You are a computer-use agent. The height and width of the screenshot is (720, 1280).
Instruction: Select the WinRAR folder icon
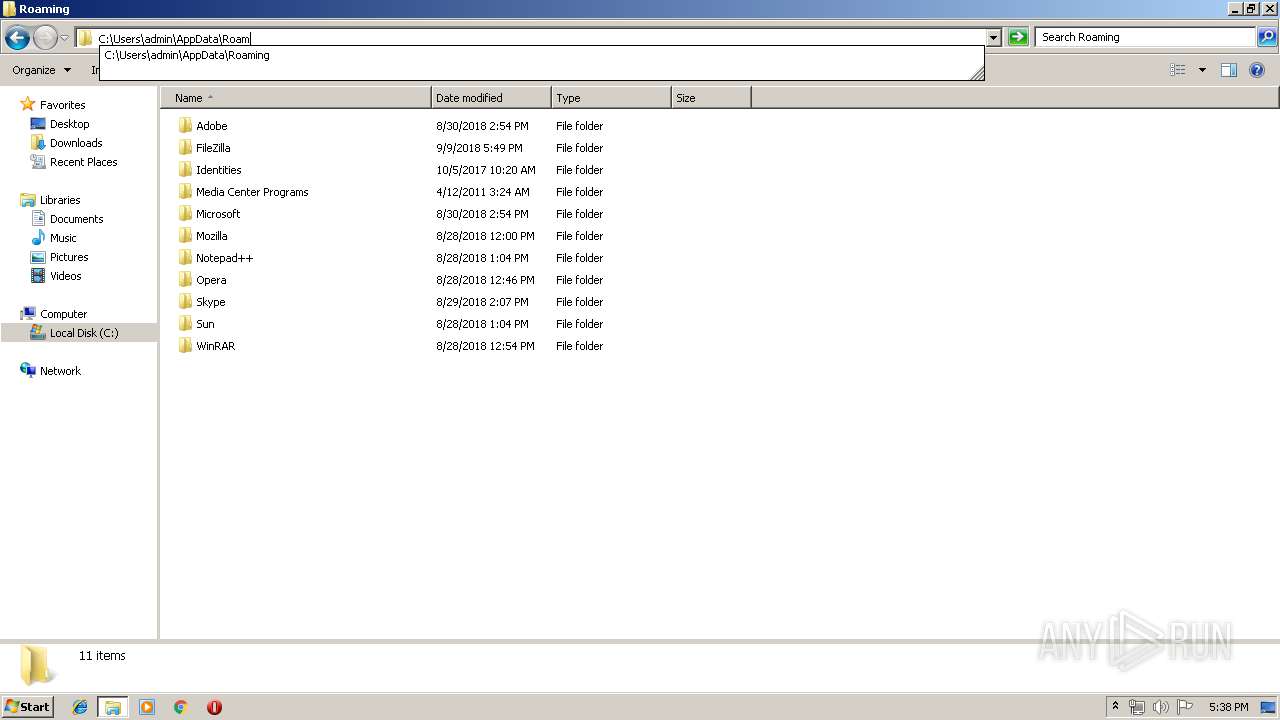point(185,346)
